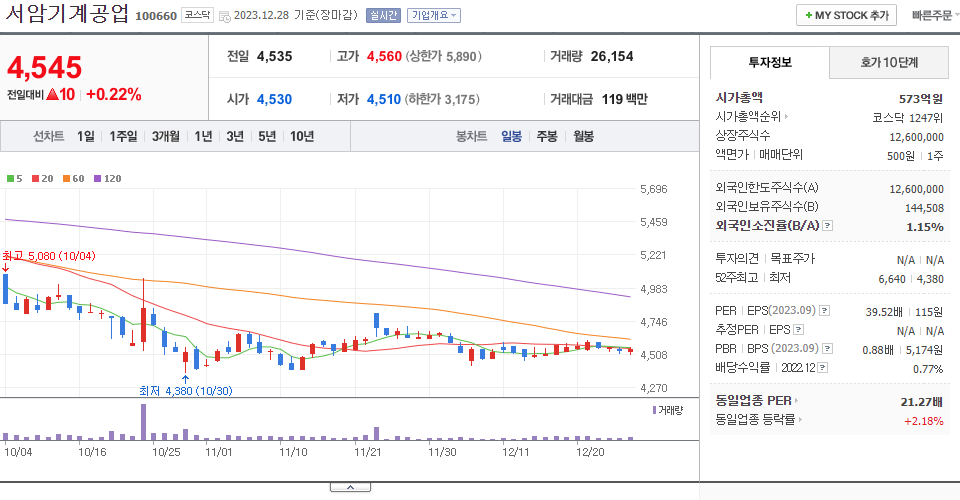Click the 거래량 value 26,154
Image resolution: width=960 pixels, height=500 pixels.
coord(612,56)
